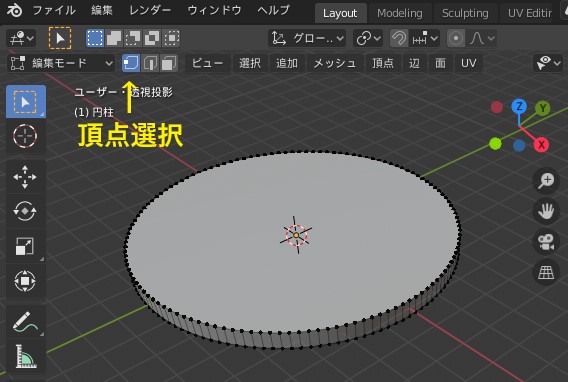Choose the subtract selection mode icon

[x=133, y=38]
